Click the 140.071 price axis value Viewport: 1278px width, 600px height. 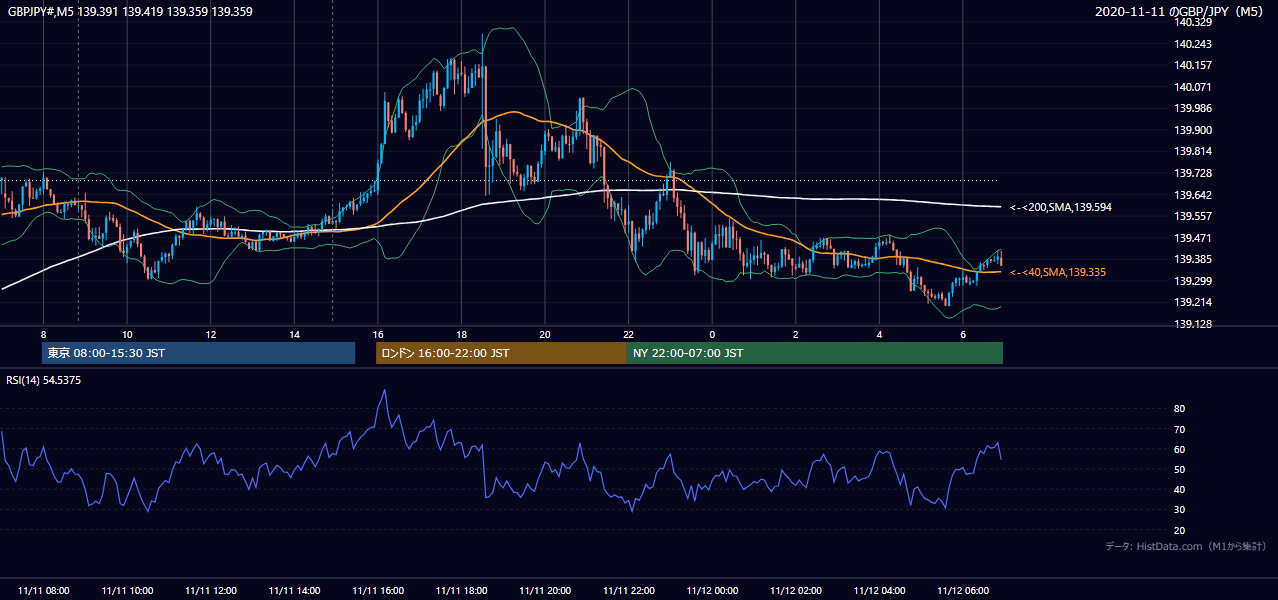click(1193, 87)
